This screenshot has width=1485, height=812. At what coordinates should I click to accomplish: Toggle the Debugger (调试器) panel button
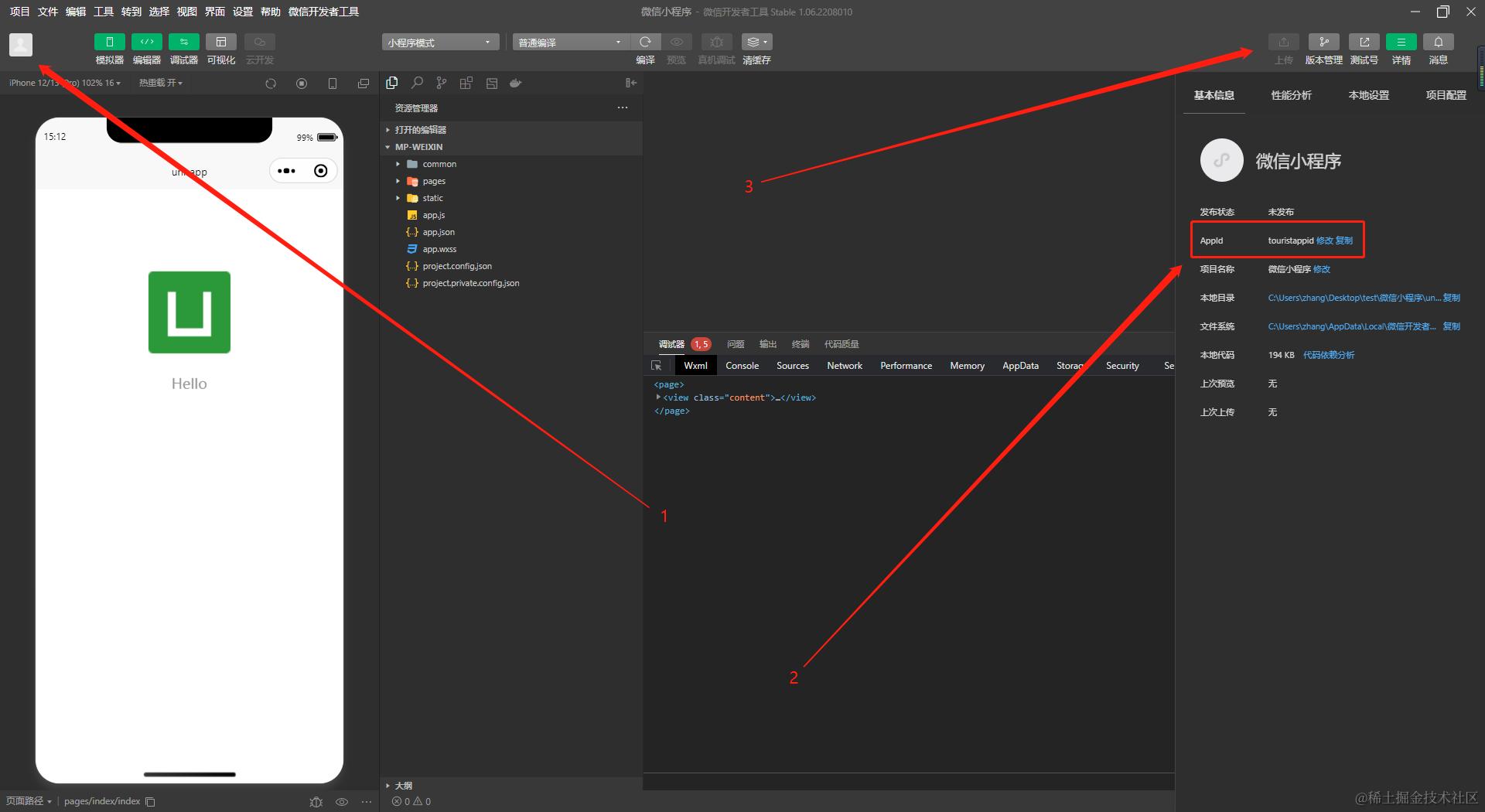coord(183,42)
